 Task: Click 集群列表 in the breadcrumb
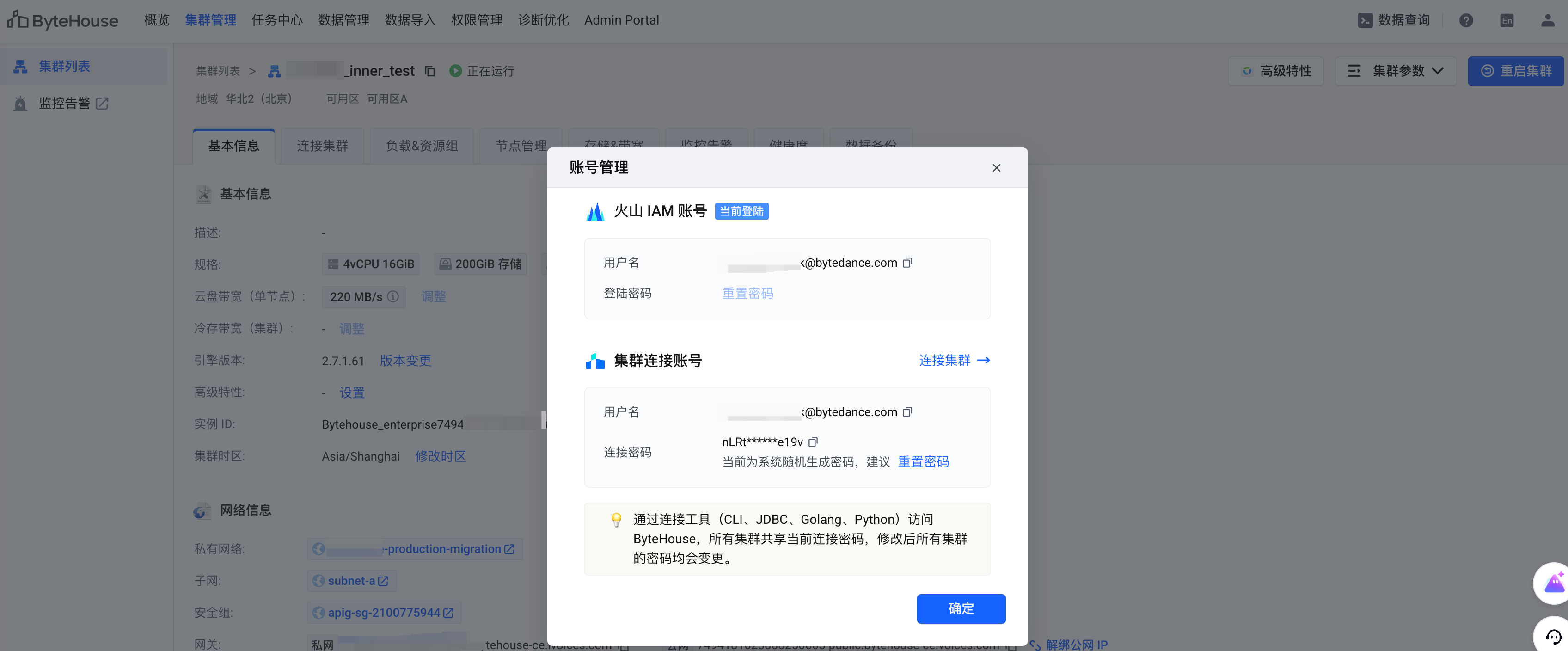pyautogui.click(x=218, y=71)
